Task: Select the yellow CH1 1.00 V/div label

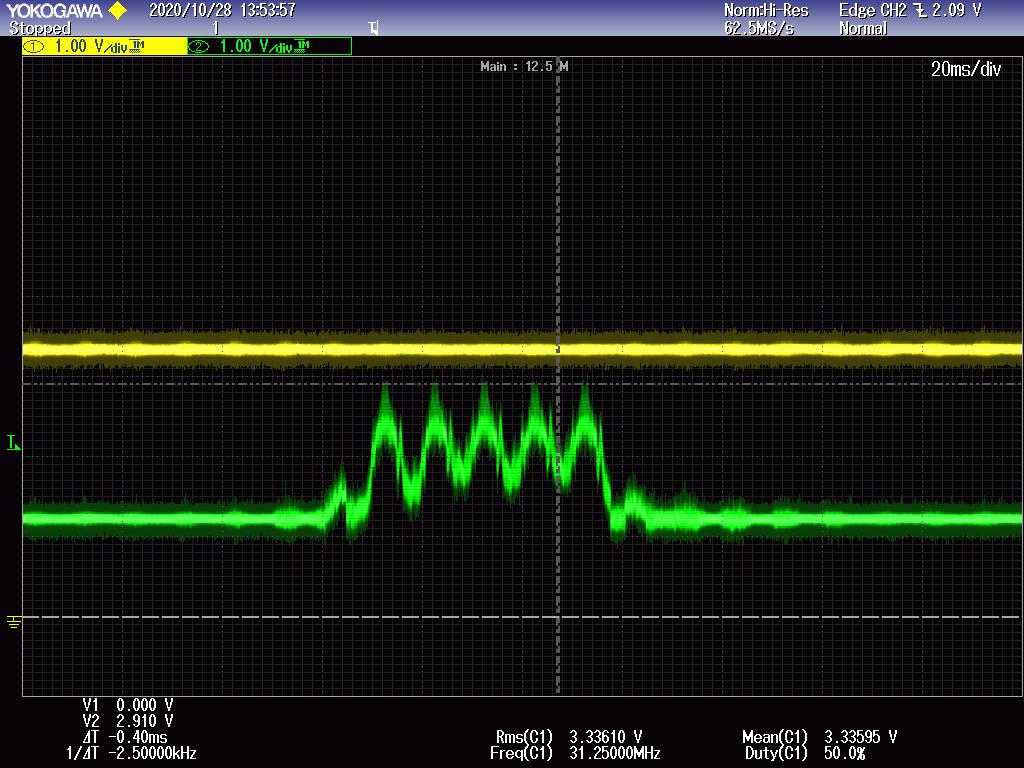Action: tap(104, 46)
